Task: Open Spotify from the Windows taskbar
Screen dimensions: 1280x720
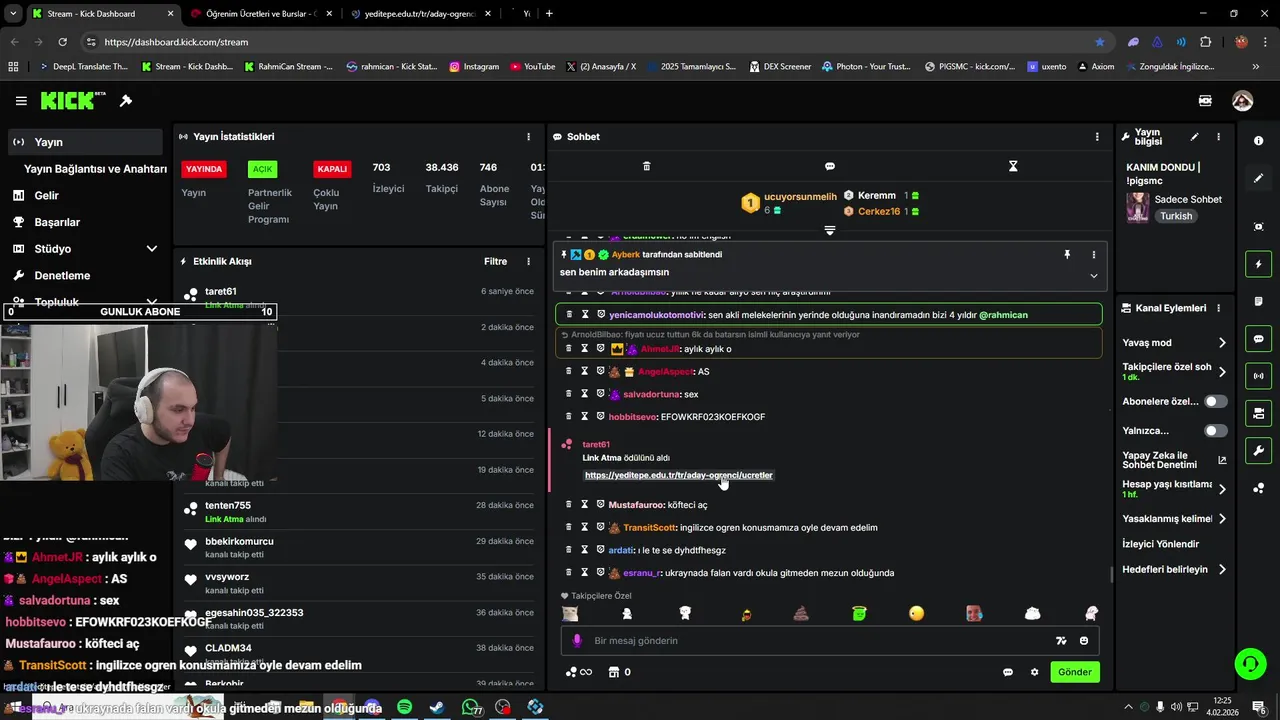Action: point(404,707)
